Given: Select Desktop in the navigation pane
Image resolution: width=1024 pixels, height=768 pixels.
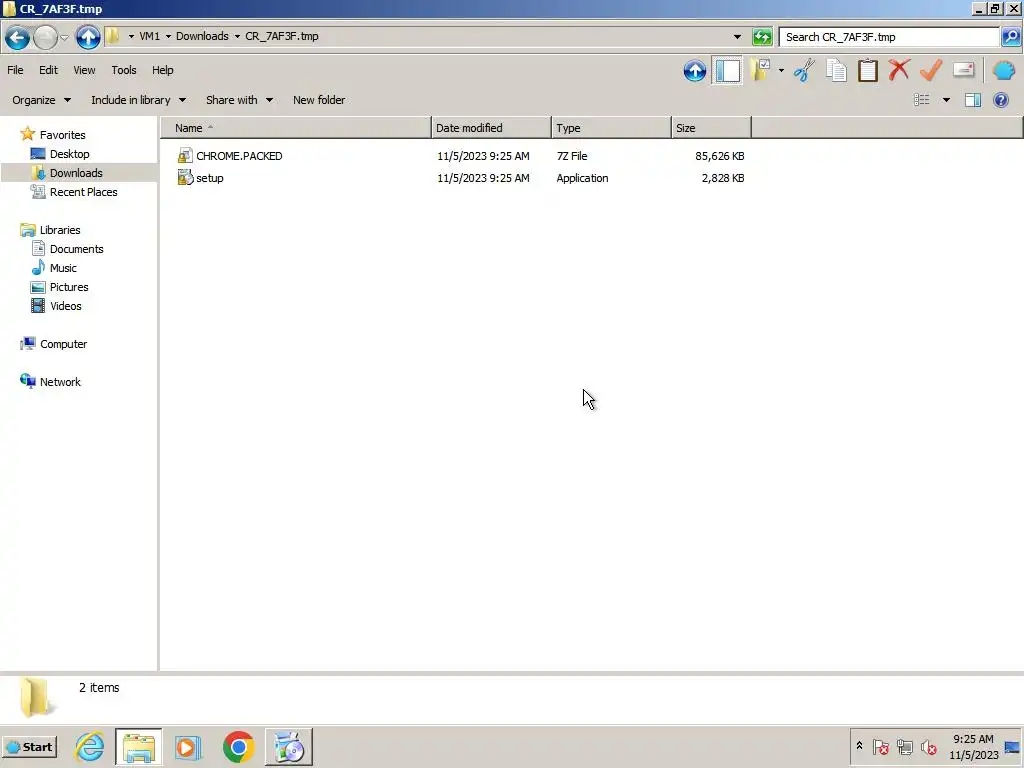Looking at the screenshot, I should [x=69, y=154].
